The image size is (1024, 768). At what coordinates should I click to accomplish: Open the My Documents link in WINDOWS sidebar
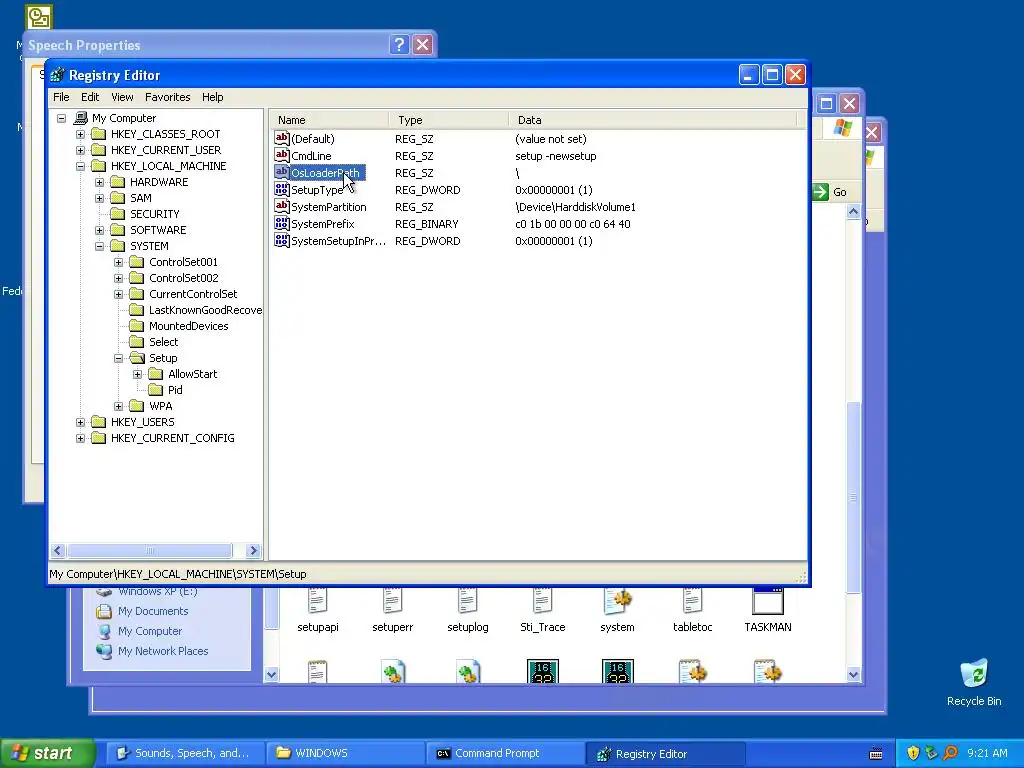point(153,611)
